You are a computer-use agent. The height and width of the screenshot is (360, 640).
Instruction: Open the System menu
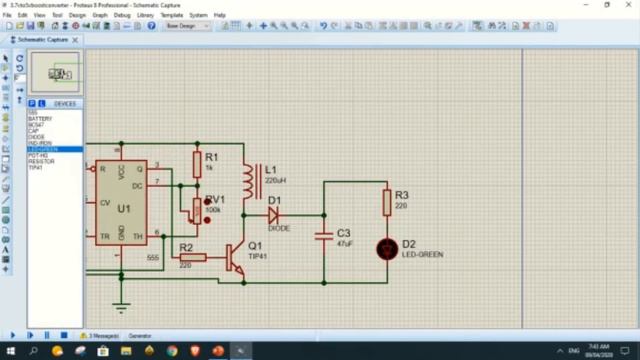point(198,15)
